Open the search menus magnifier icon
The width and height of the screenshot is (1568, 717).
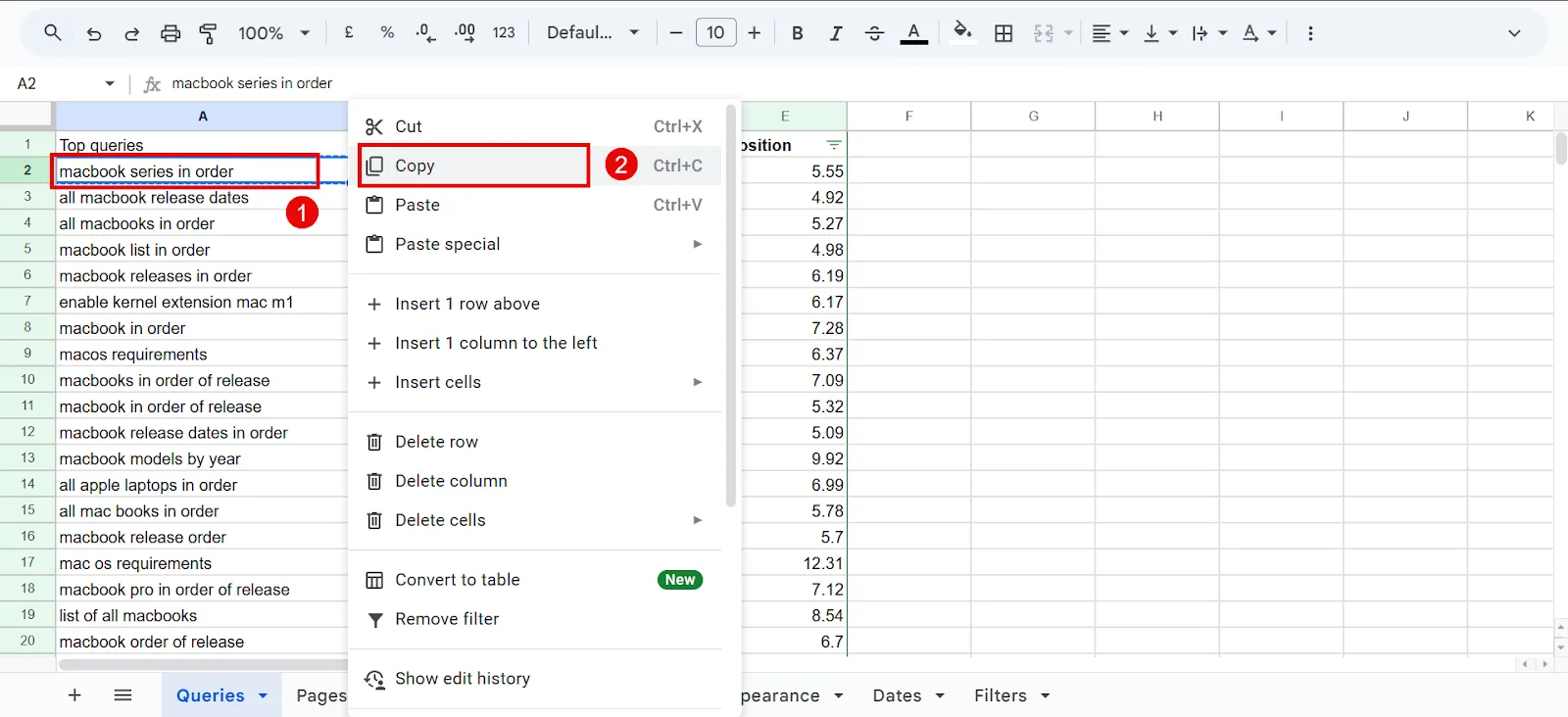point(53,32)
